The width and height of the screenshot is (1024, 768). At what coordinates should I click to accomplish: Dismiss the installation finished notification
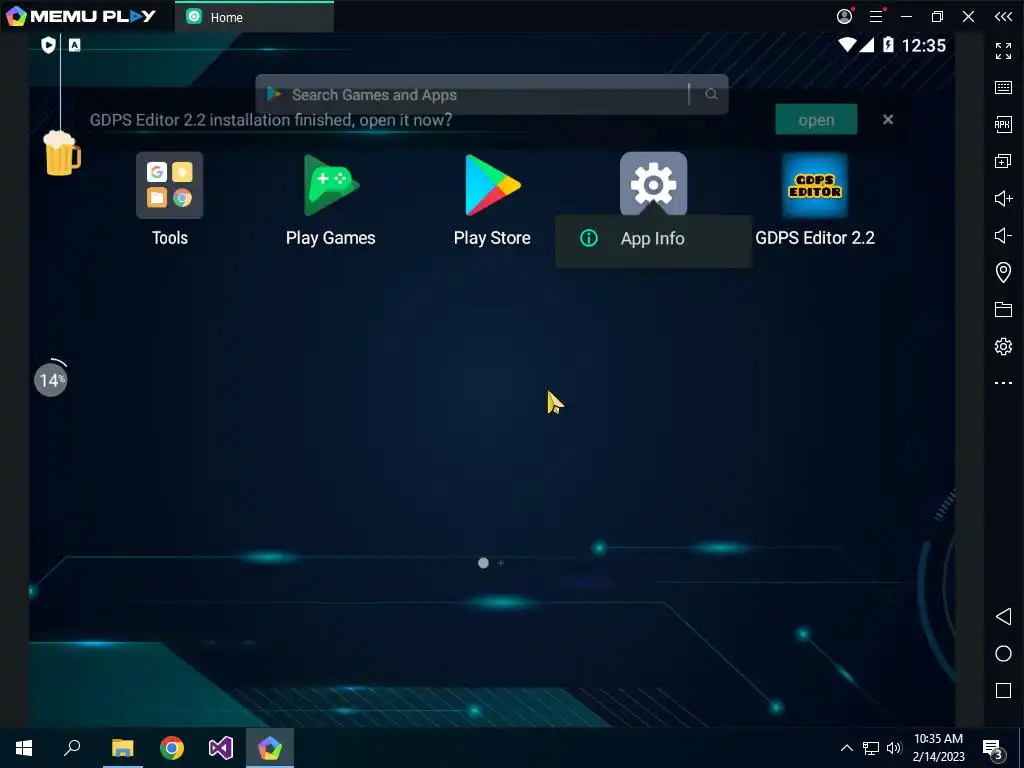[888, 120]
